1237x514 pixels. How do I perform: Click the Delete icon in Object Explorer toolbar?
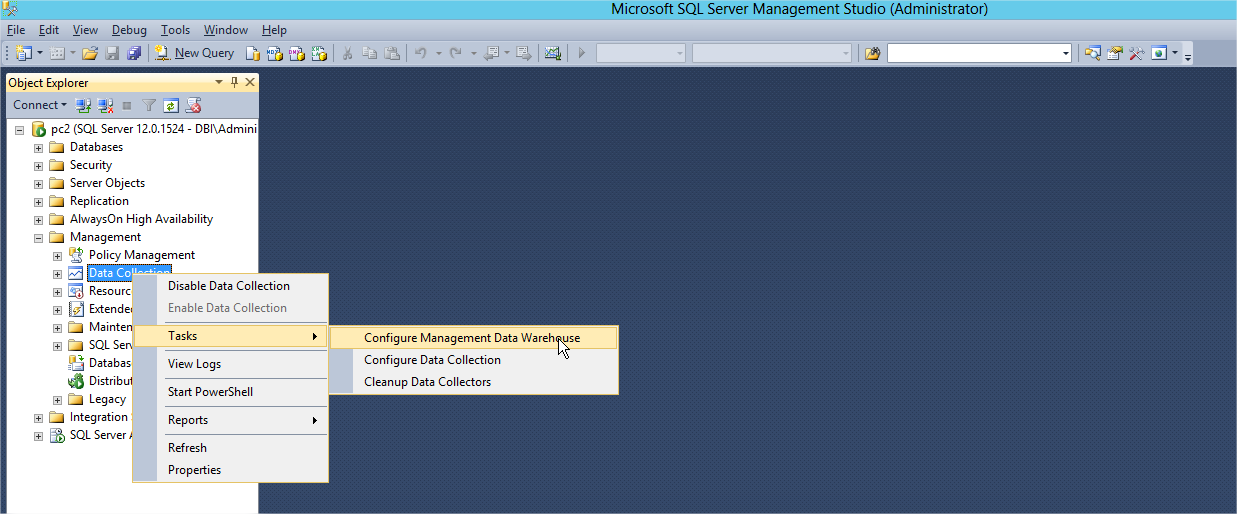click(x=194, y=105)
